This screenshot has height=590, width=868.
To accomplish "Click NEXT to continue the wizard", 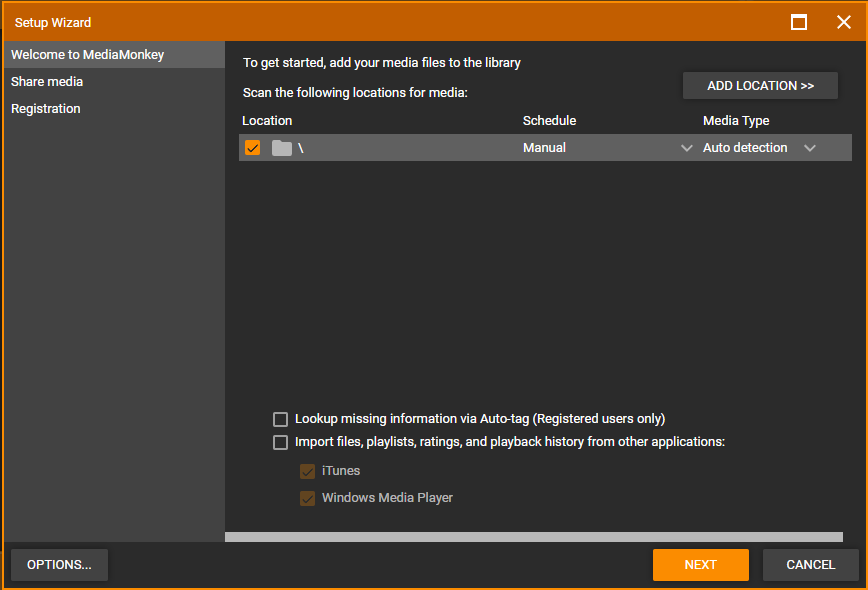I will [700, 565].
